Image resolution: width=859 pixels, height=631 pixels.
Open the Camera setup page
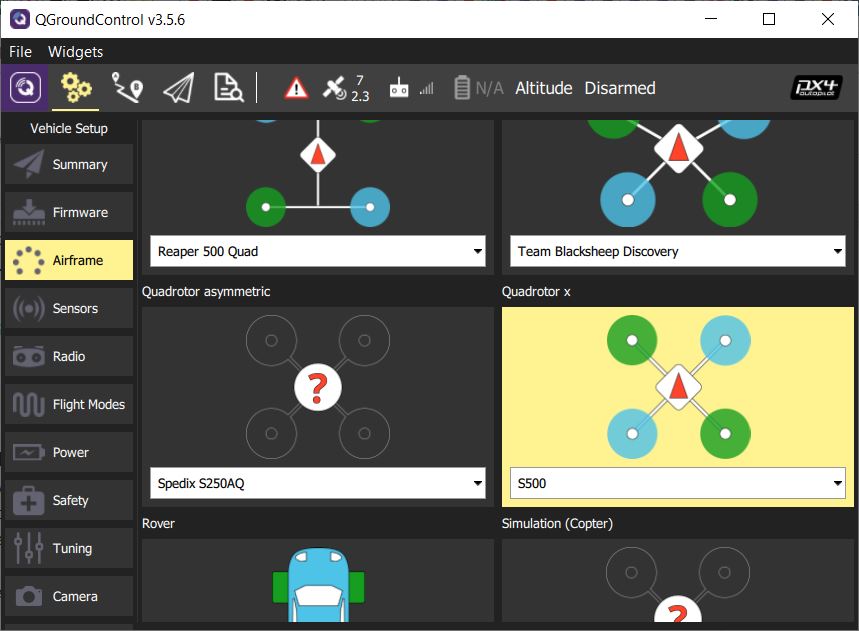point(69,596)
